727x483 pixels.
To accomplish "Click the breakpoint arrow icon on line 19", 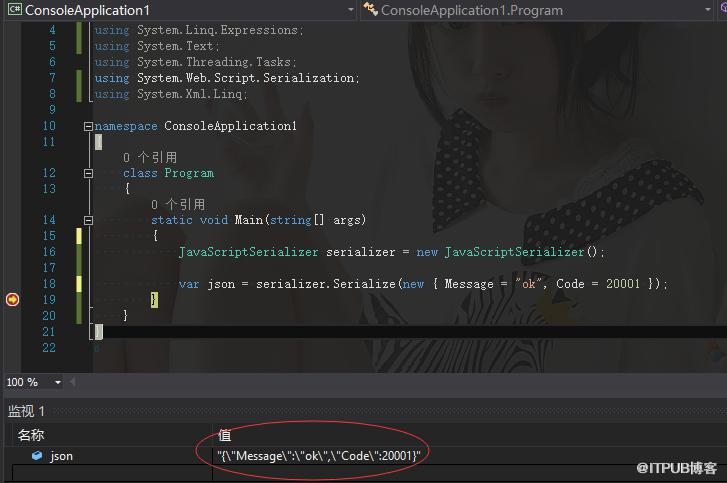I will pos(13,299).
